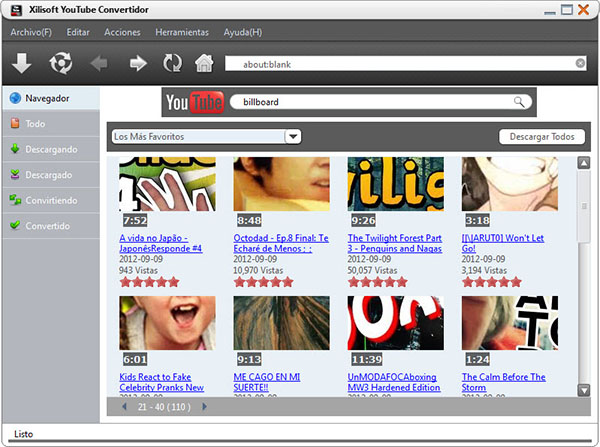Refresh the page with the reload icon

(173, 63)
